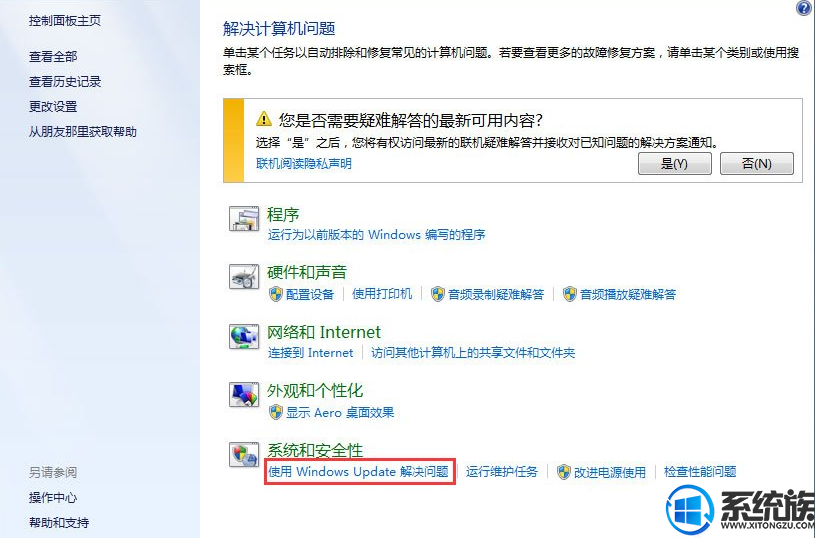Image resolution: width=815 pixels, height=538 pixels.
Task: Open 更改设置 in the sidebar
Action: coord(53,107)
